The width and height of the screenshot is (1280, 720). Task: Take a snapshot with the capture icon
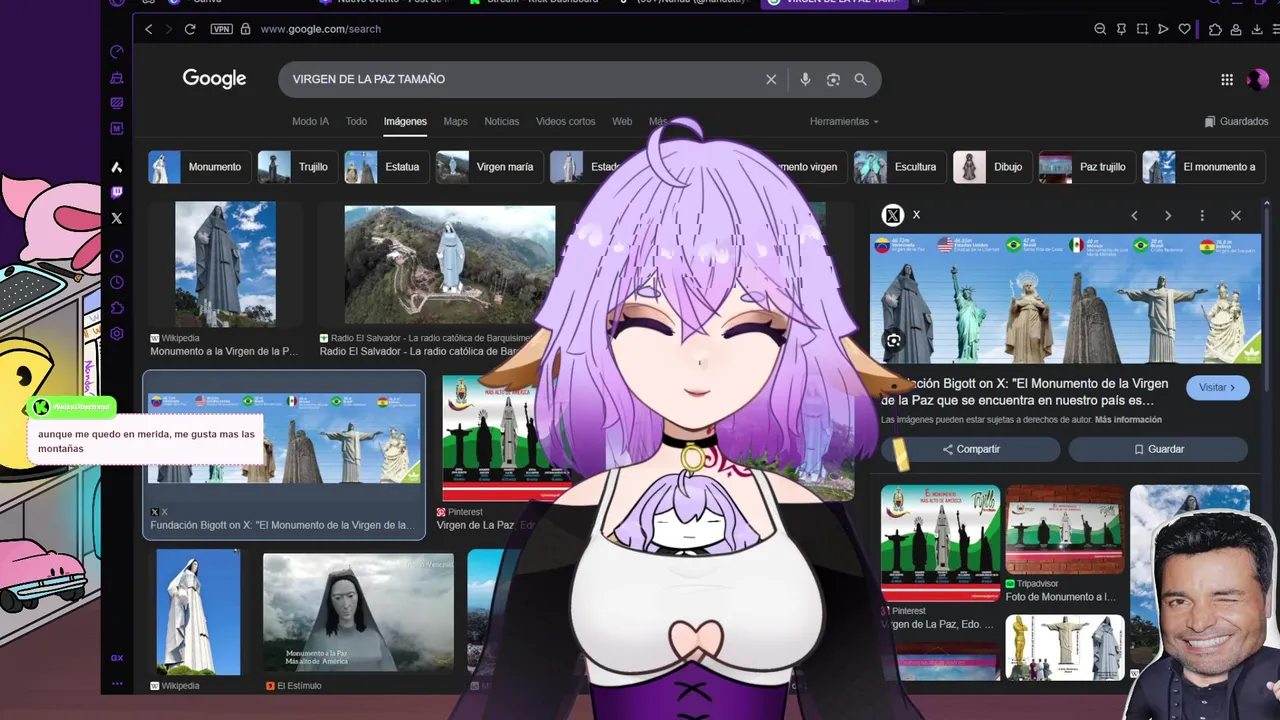(1142, 29)
